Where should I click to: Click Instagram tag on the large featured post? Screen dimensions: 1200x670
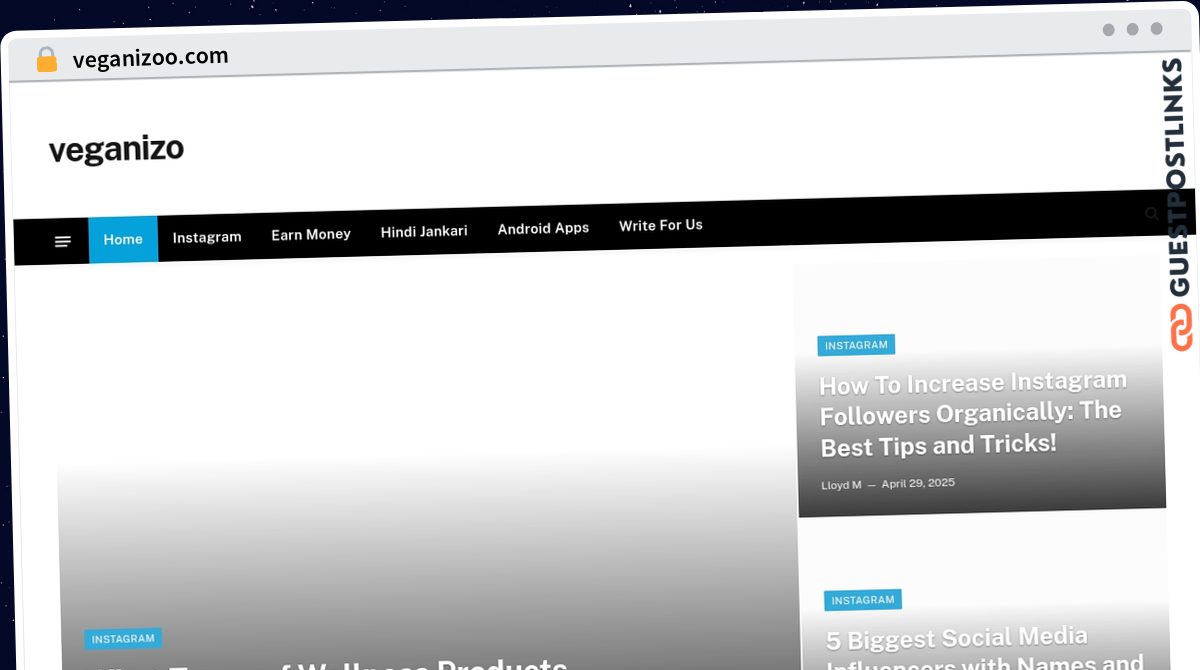pos(123,639)
